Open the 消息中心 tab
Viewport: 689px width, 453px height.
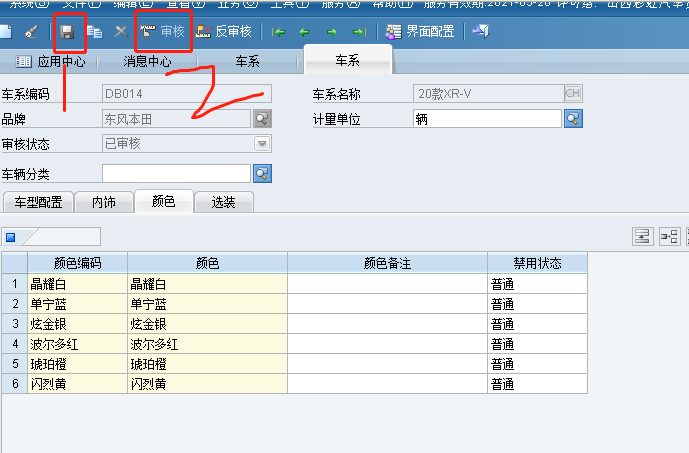point(146,62)
